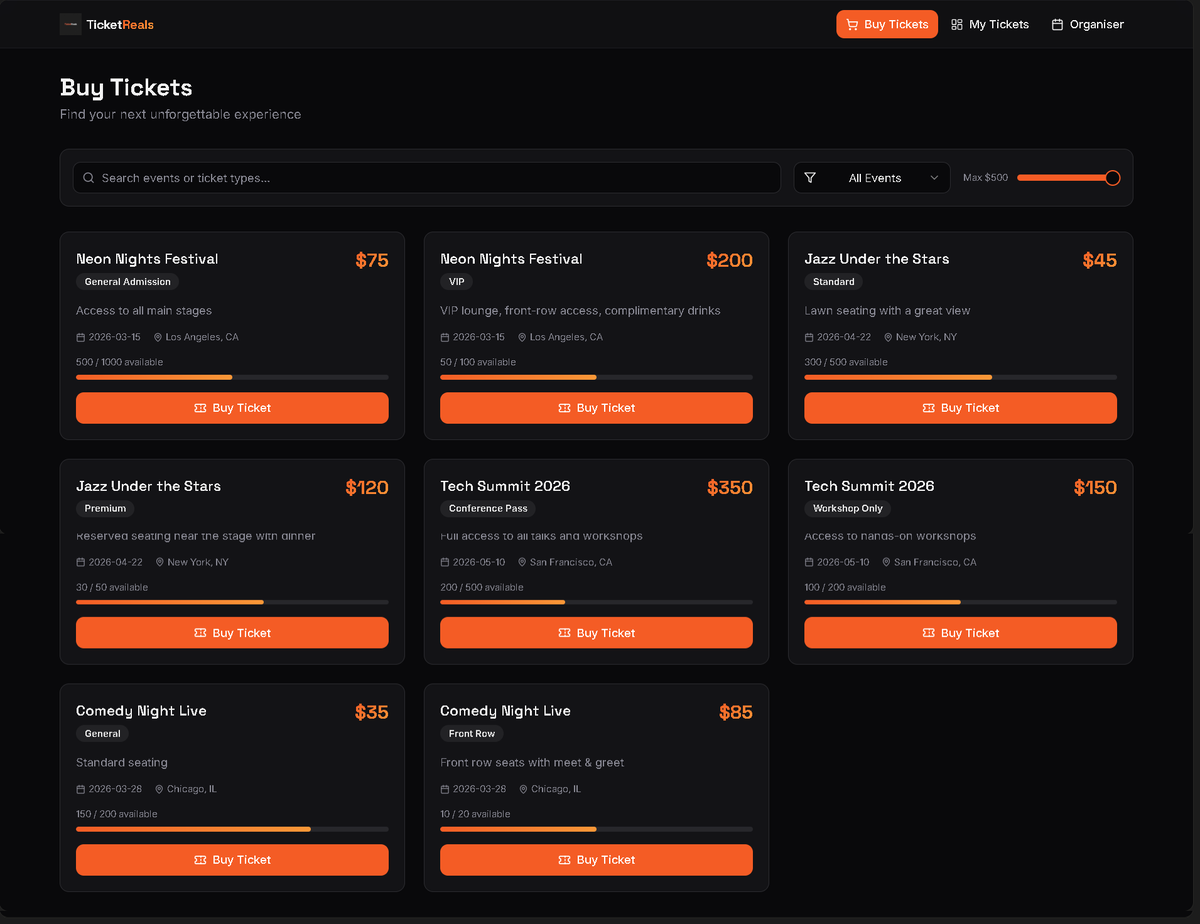This screenshot has height=924, width=1200.
Task: Click "San Francisco, CA" on Workshop Only card
Action: pyautogui.click(x=935, y=562)
